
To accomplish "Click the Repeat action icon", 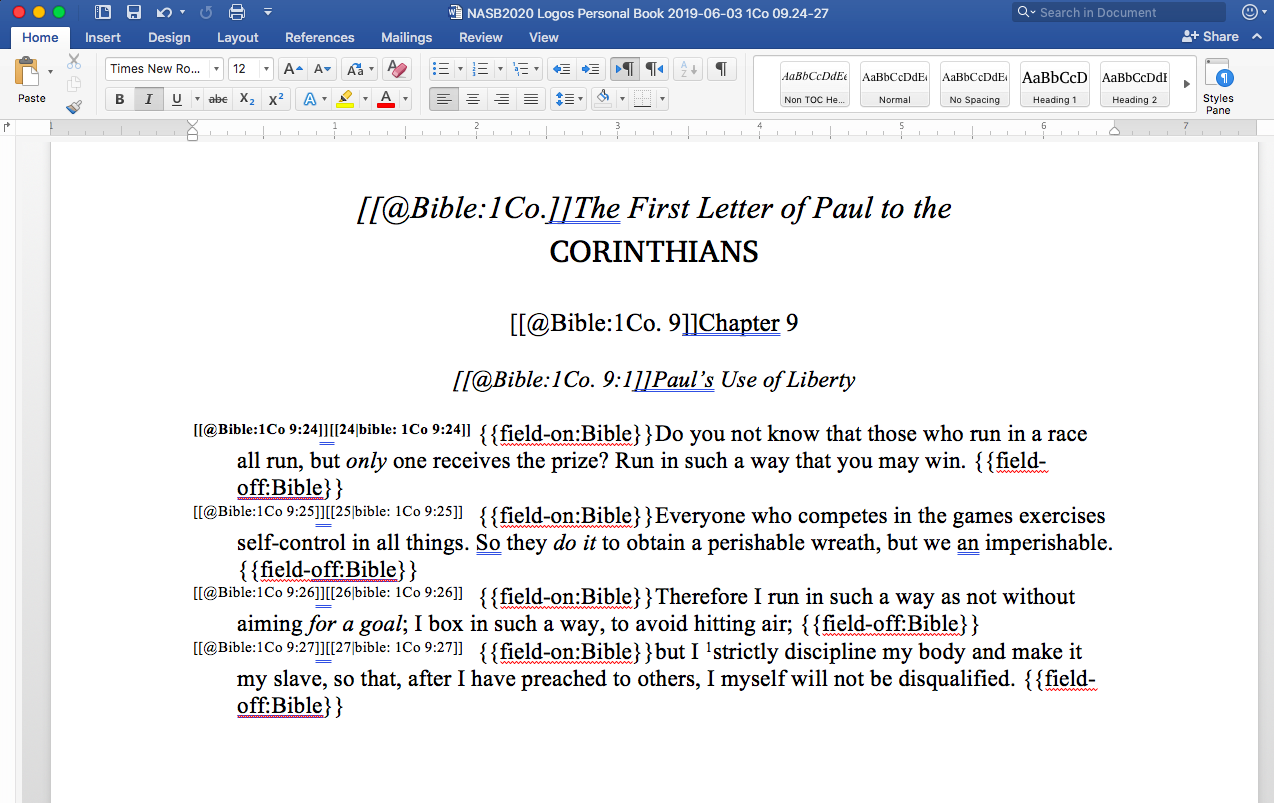I will (207, 13).
